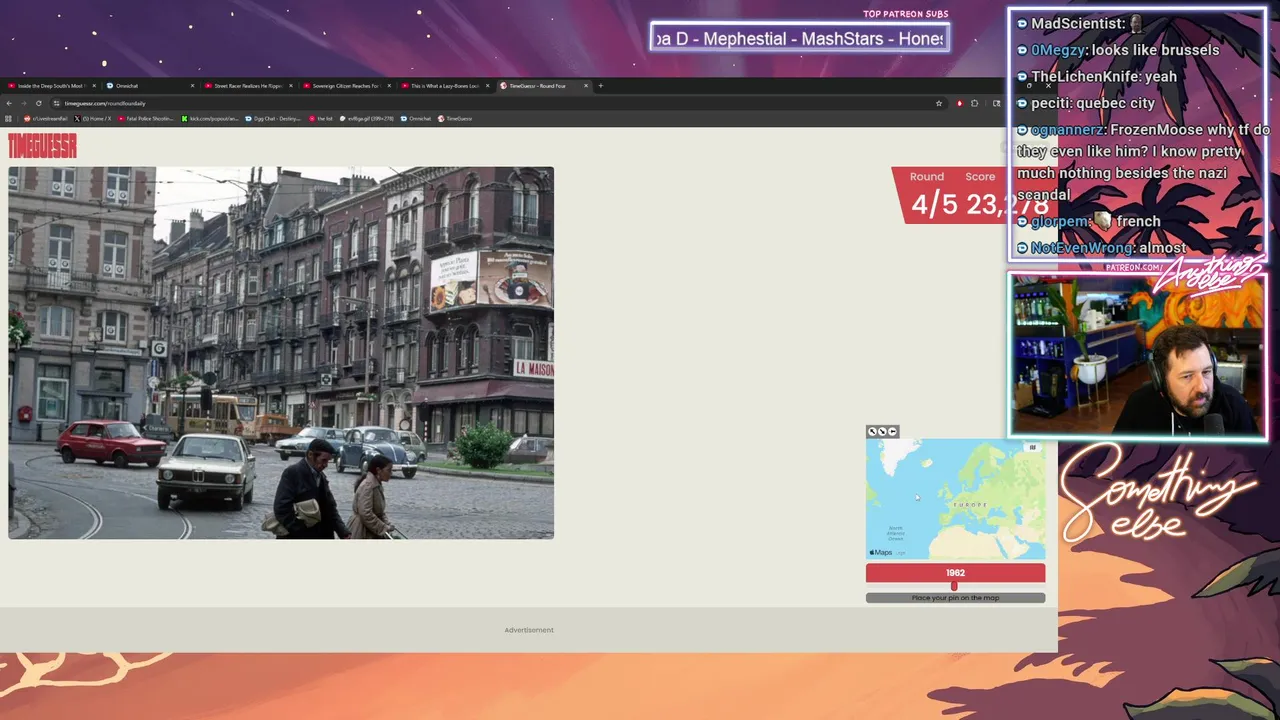Open the TimeGuessr bookmark
1280x720 pixels.
(x=455, y=119)
